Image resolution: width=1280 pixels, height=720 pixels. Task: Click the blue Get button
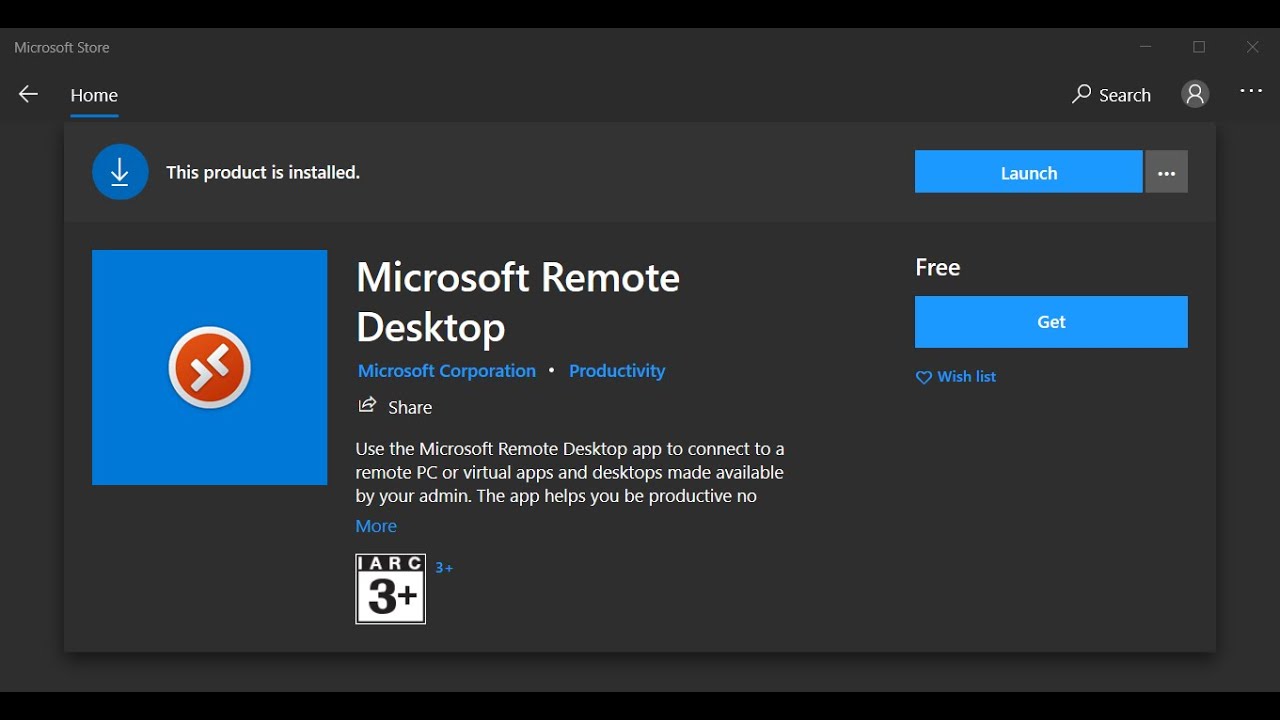(x=1051, y=322)
